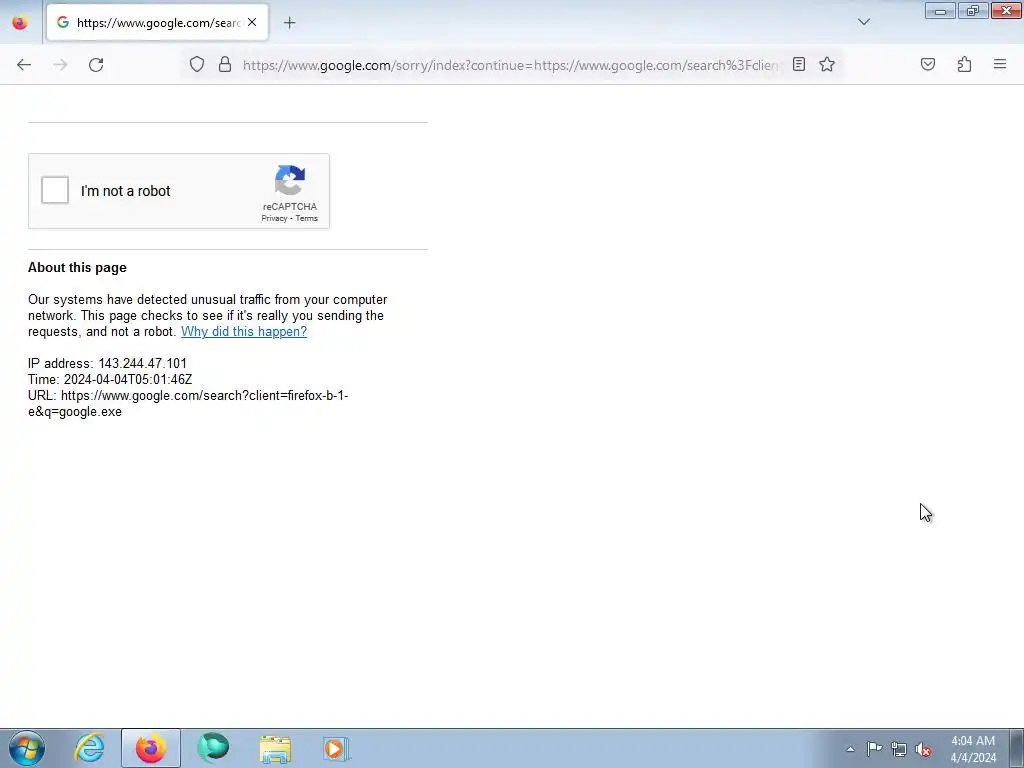Show hidden system tray icons
The image size is (1024, 768).
(850, 749)
